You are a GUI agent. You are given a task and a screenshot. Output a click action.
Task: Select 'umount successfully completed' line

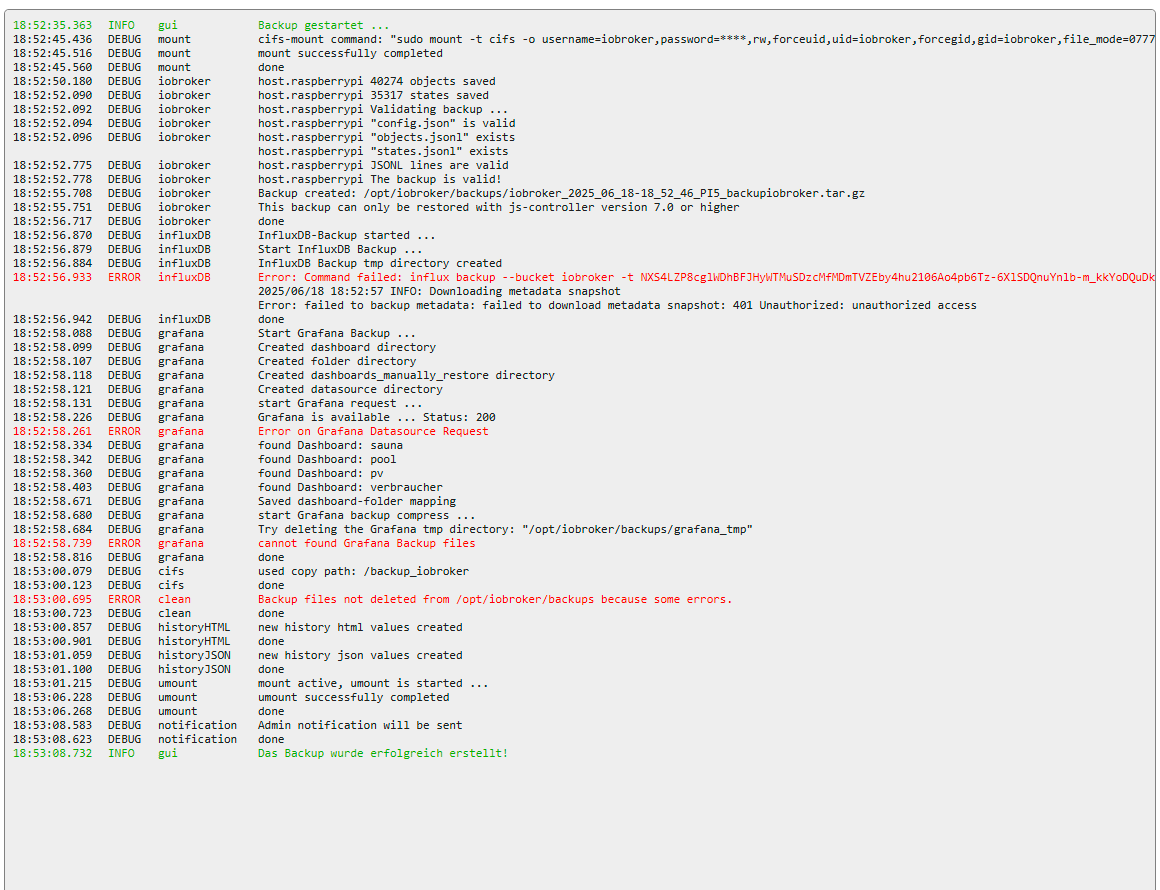(x=353, y=700)
